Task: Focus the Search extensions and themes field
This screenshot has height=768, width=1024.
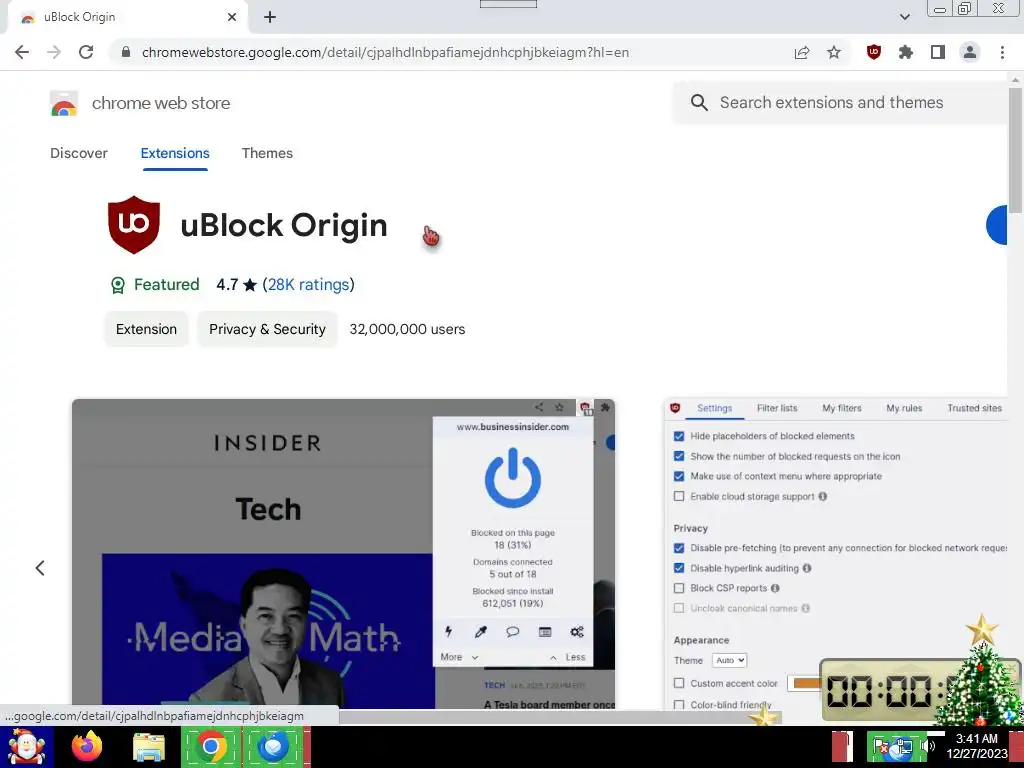Action: [x=842, y=103]
